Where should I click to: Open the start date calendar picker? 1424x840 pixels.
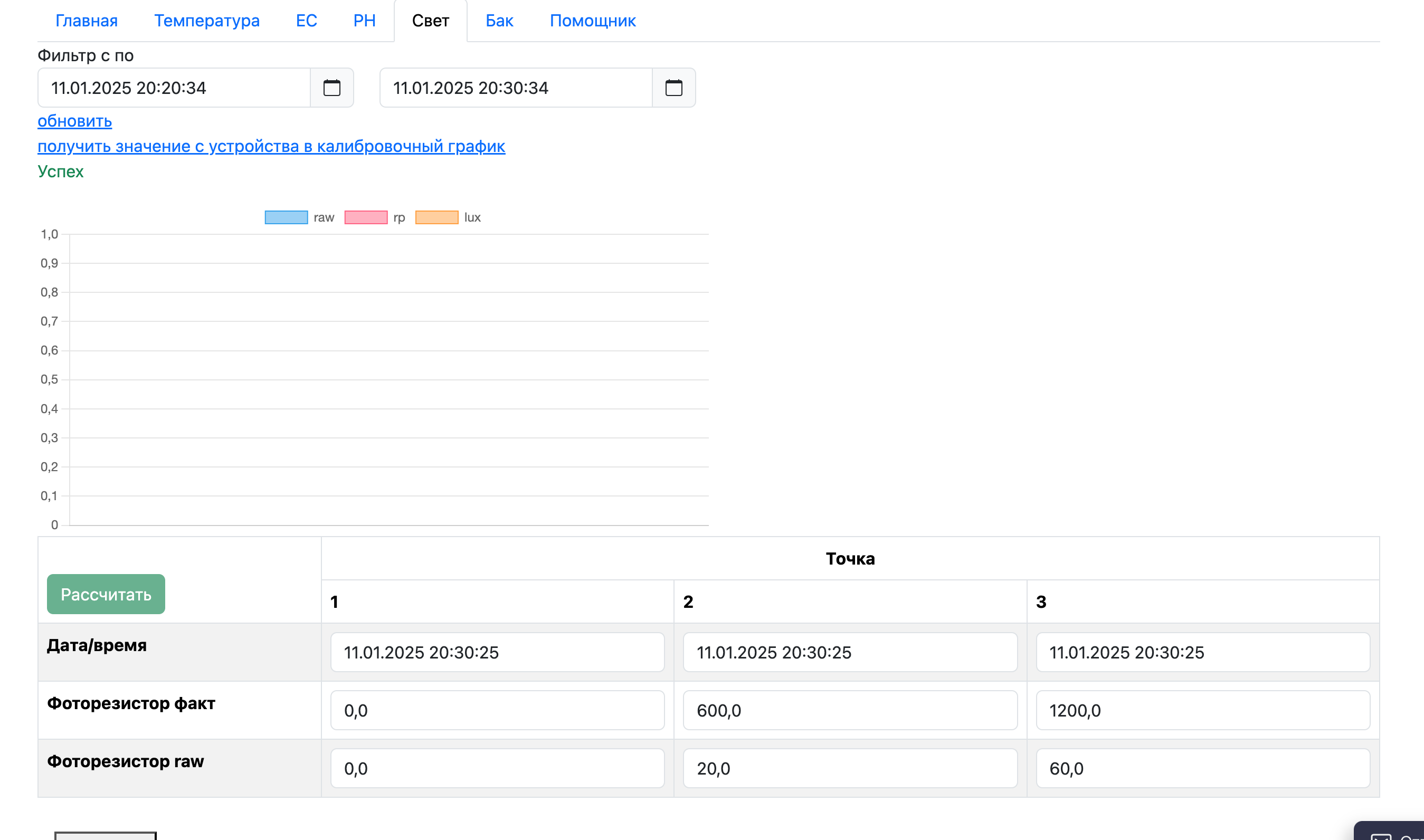click(x=331, y=88)
